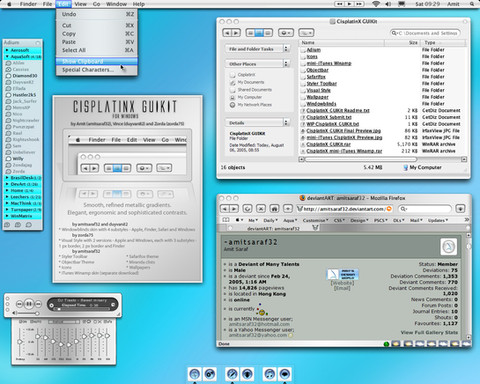Skip to the next track in the player

(38, 304)
